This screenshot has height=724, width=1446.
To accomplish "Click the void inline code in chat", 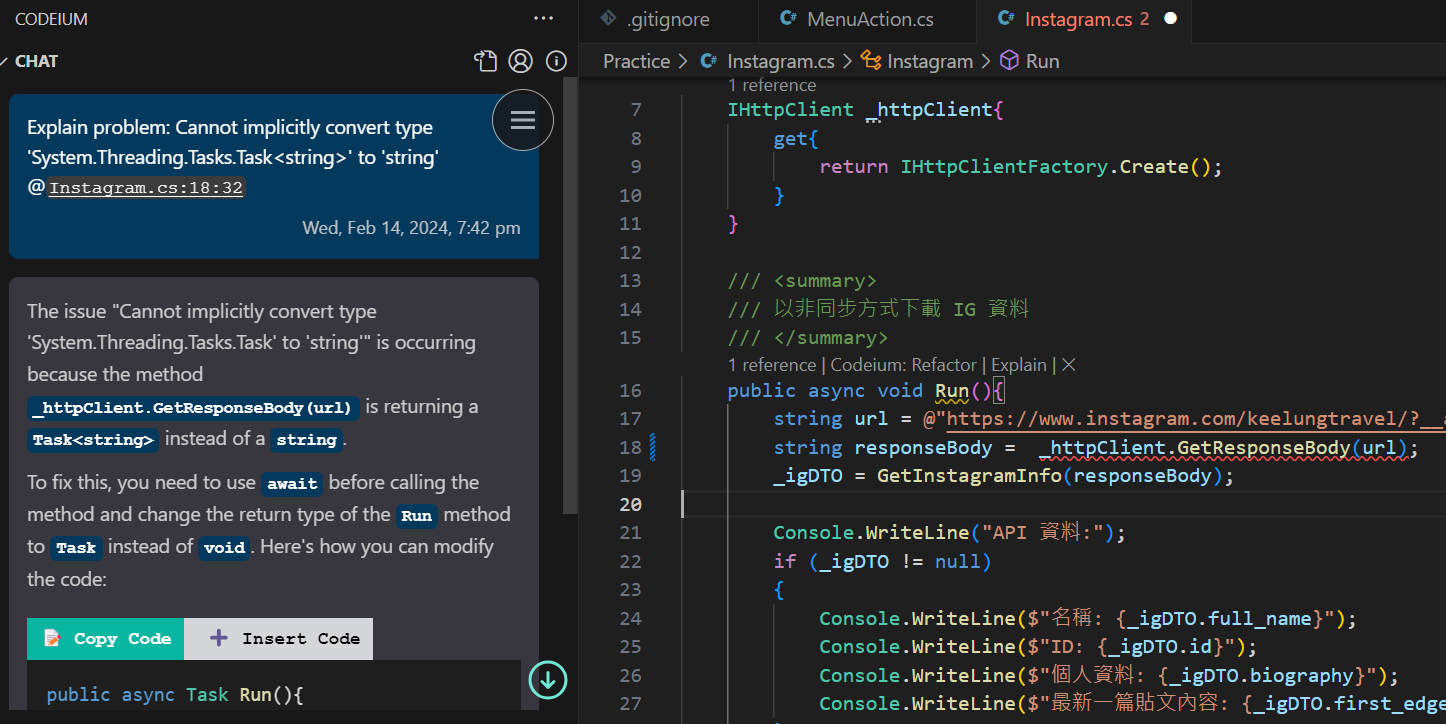I will (x=224, y=548).
